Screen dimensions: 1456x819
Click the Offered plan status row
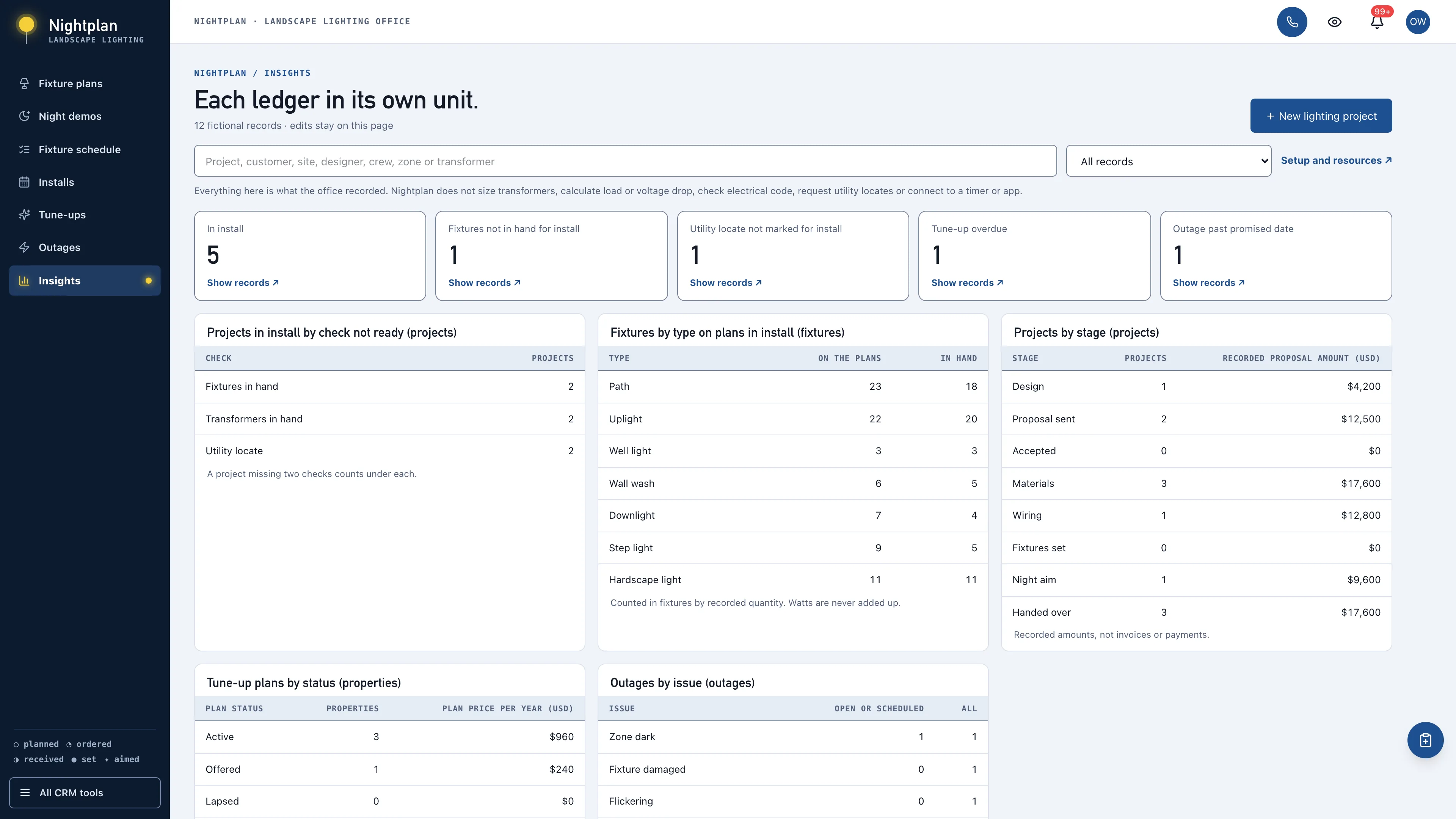389,769
